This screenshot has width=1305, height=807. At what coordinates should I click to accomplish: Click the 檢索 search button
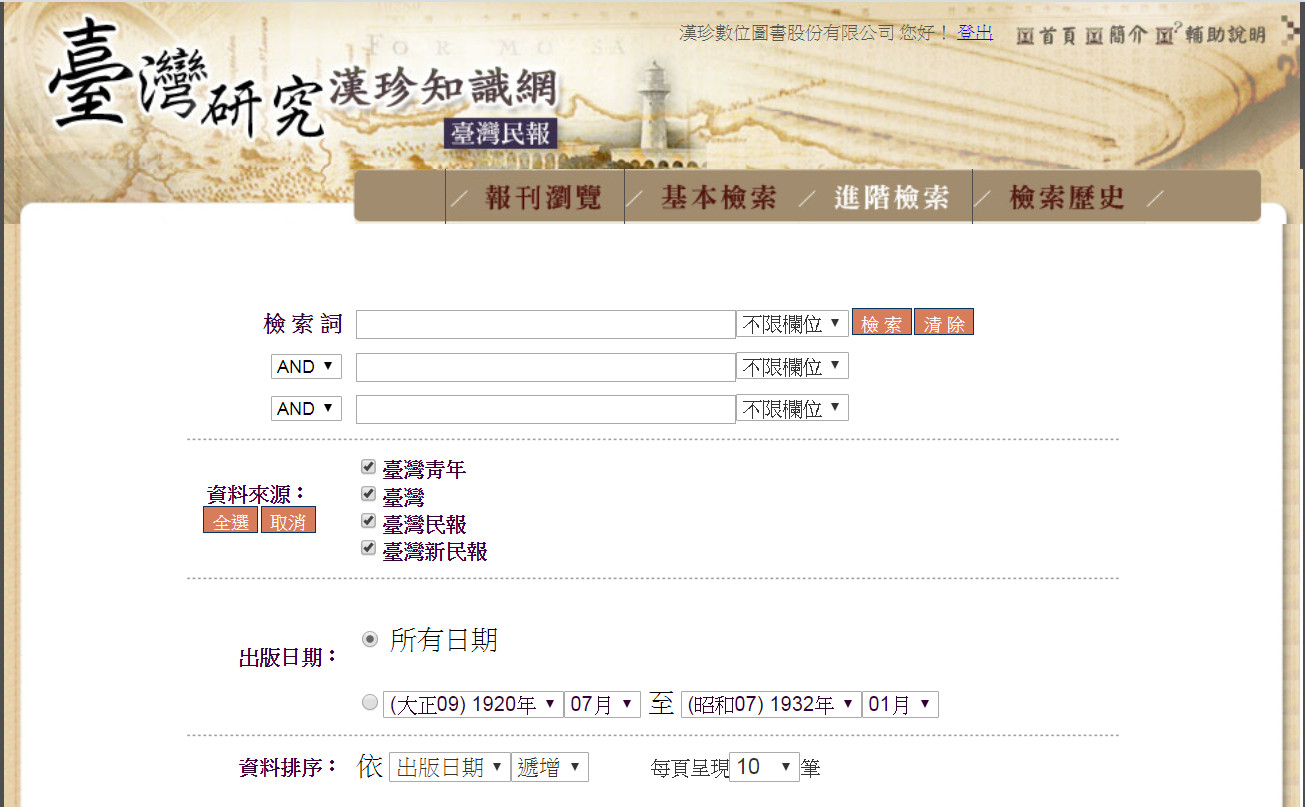882,322
